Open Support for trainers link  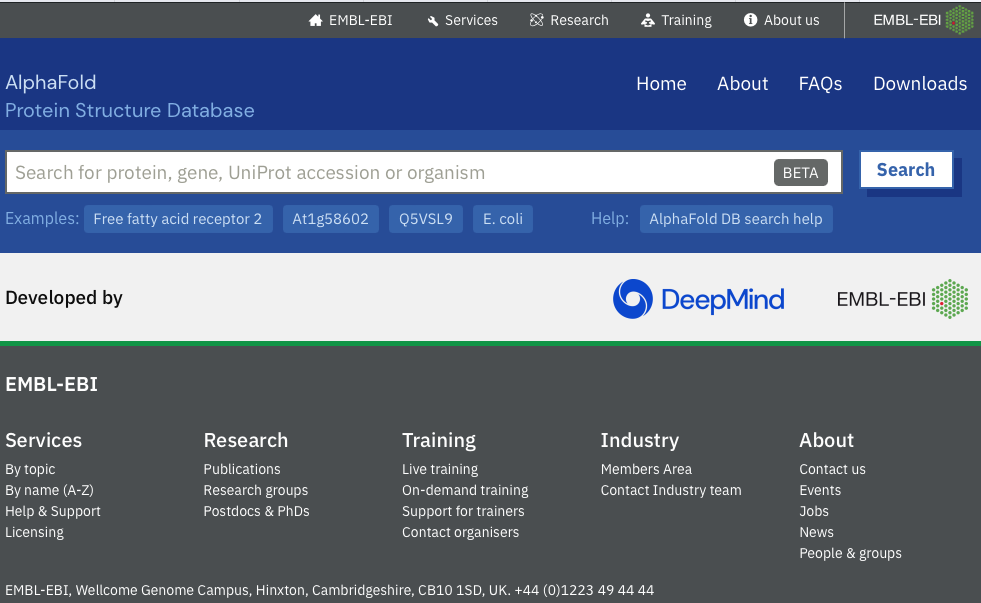[x=463, y=512]
